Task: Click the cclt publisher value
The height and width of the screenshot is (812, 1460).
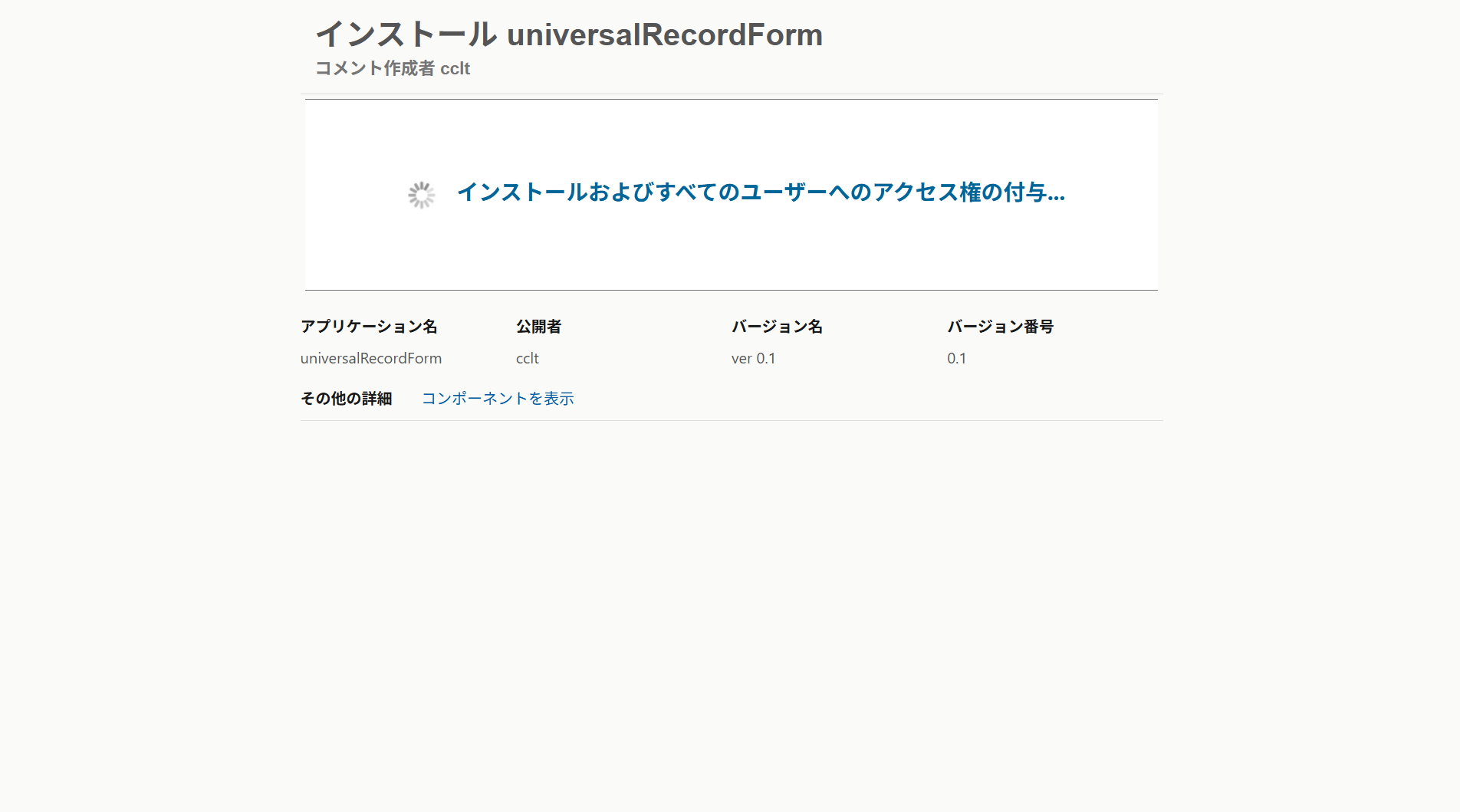Action: pyautogui.click(x=527, y=358)
